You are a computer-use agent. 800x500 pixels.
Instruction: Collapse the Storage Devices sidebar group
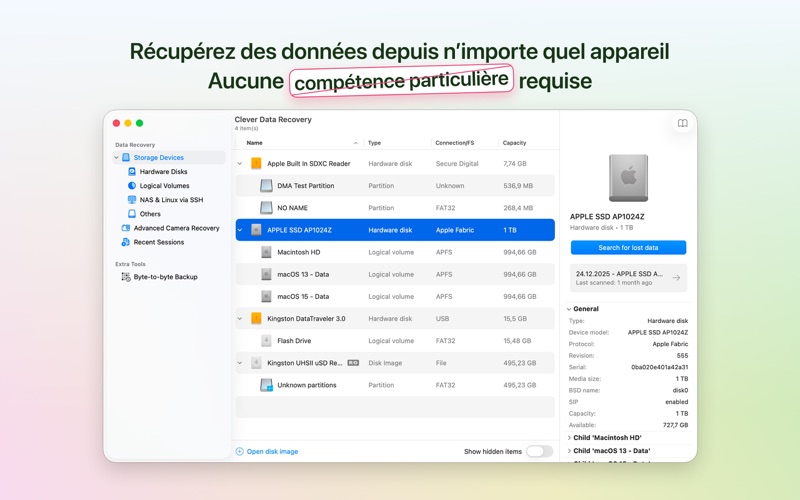click(116, 158)
